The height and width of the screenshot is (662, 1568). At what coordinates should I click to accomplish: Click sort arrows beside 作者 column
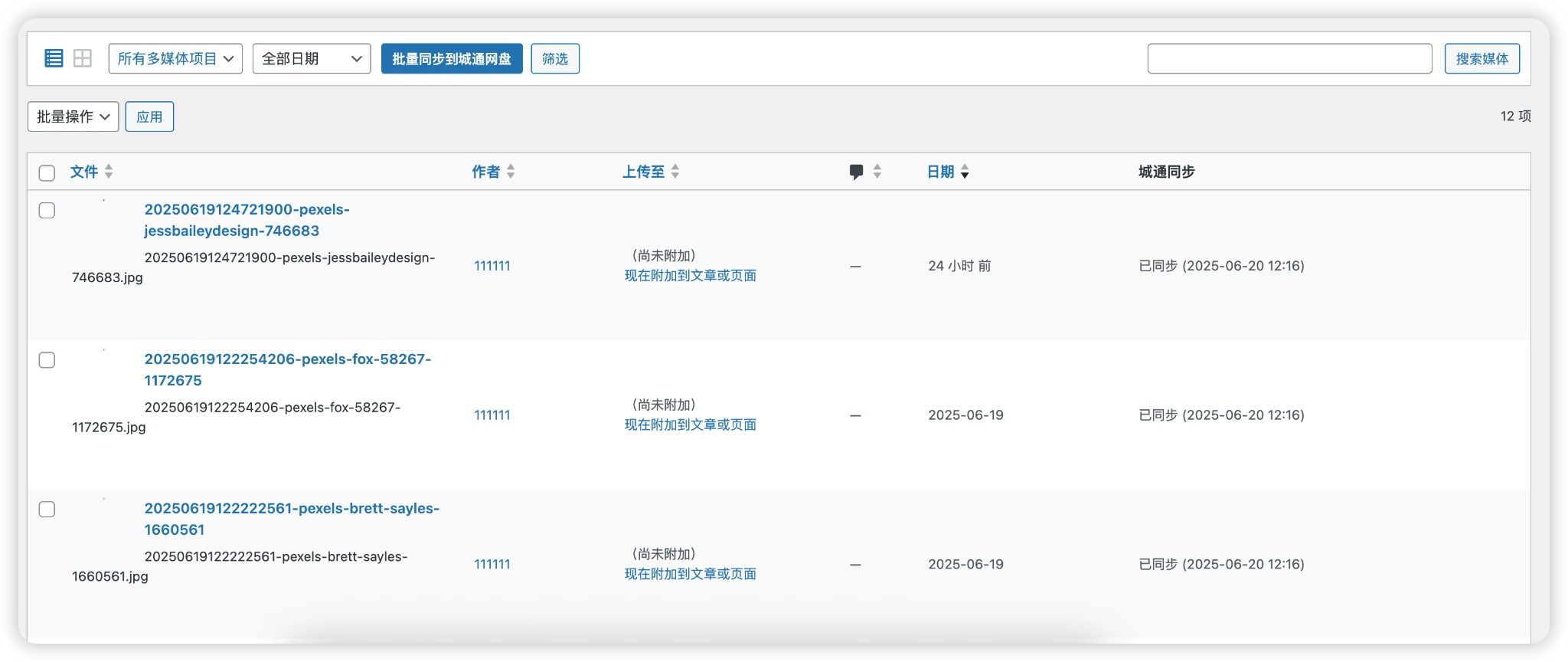point(511,172)
